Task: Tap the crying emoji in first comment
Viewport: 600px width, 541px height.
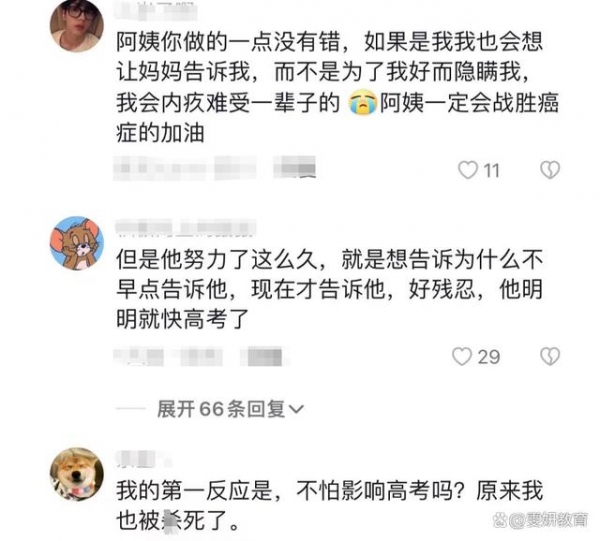Action: coord(362,103)
